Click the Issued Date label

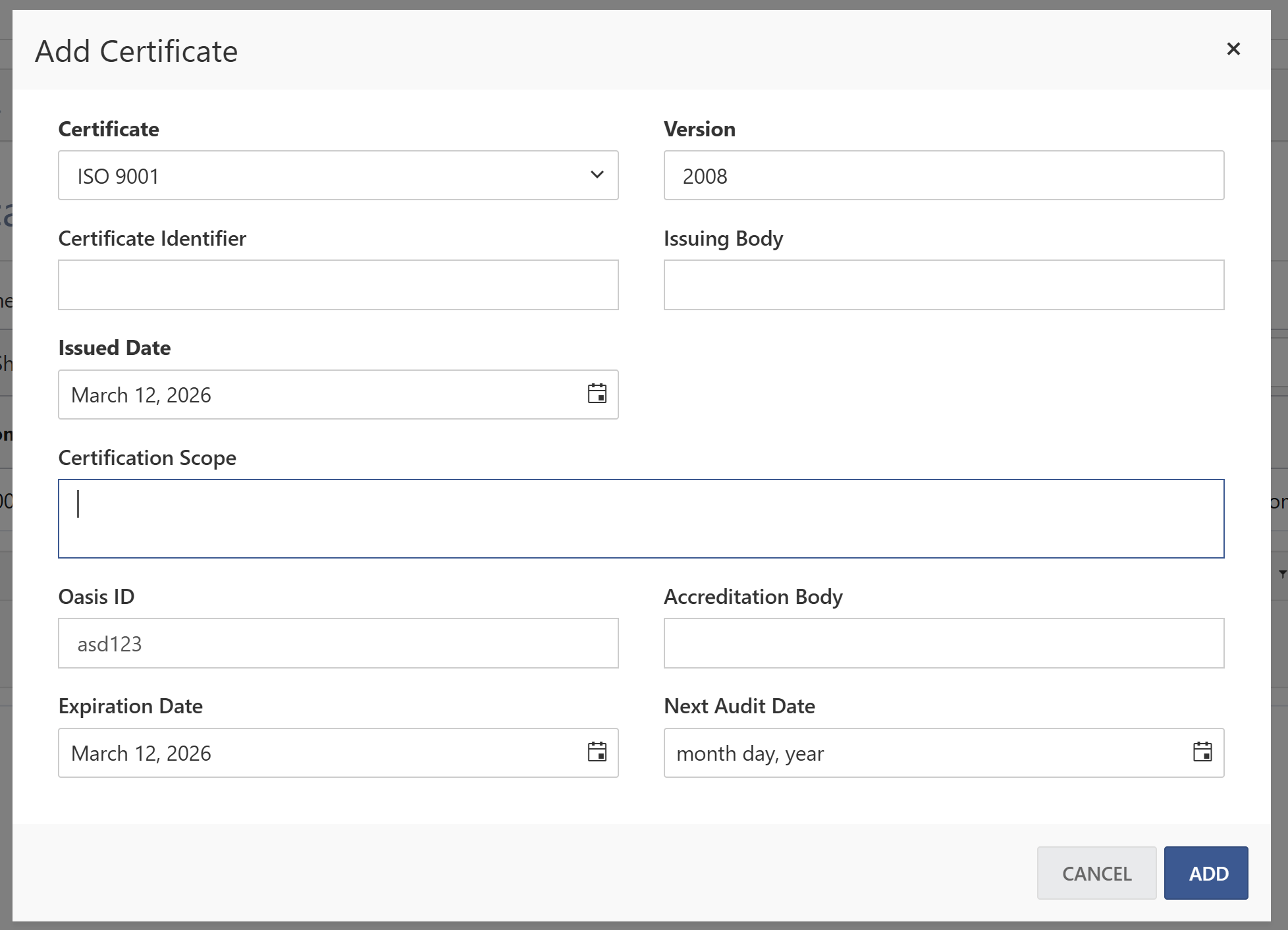(x=115, y=348)
